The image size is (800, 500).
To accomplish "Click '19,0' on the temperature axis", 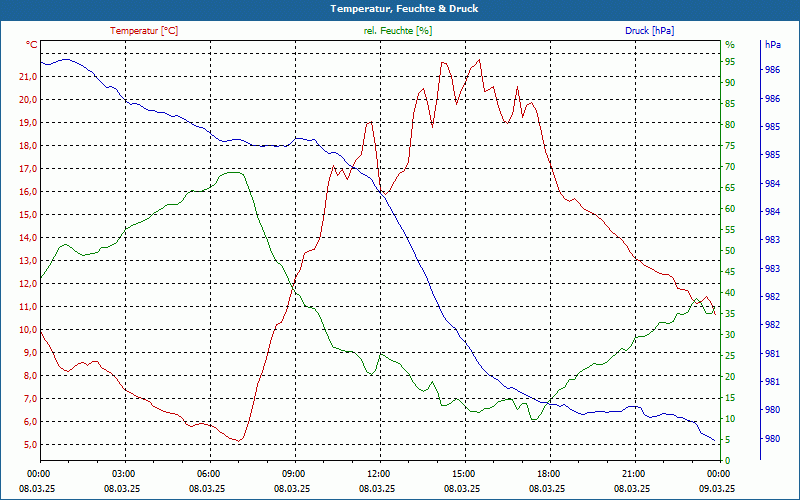I will (x=28, y=122).
